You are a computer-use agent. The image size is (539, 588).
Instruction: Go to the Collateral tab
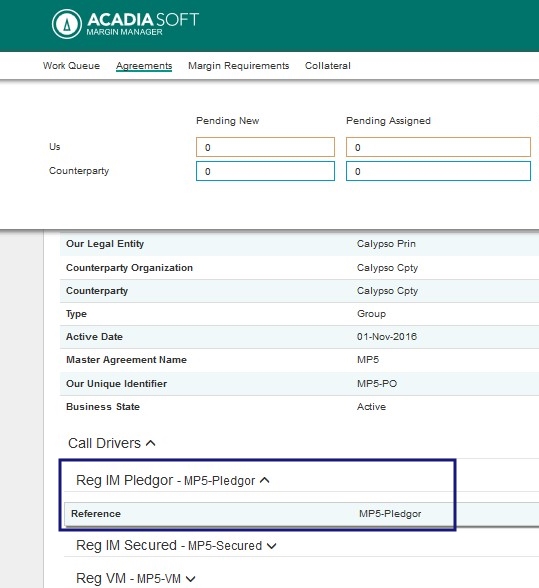(x=328, y=66)
